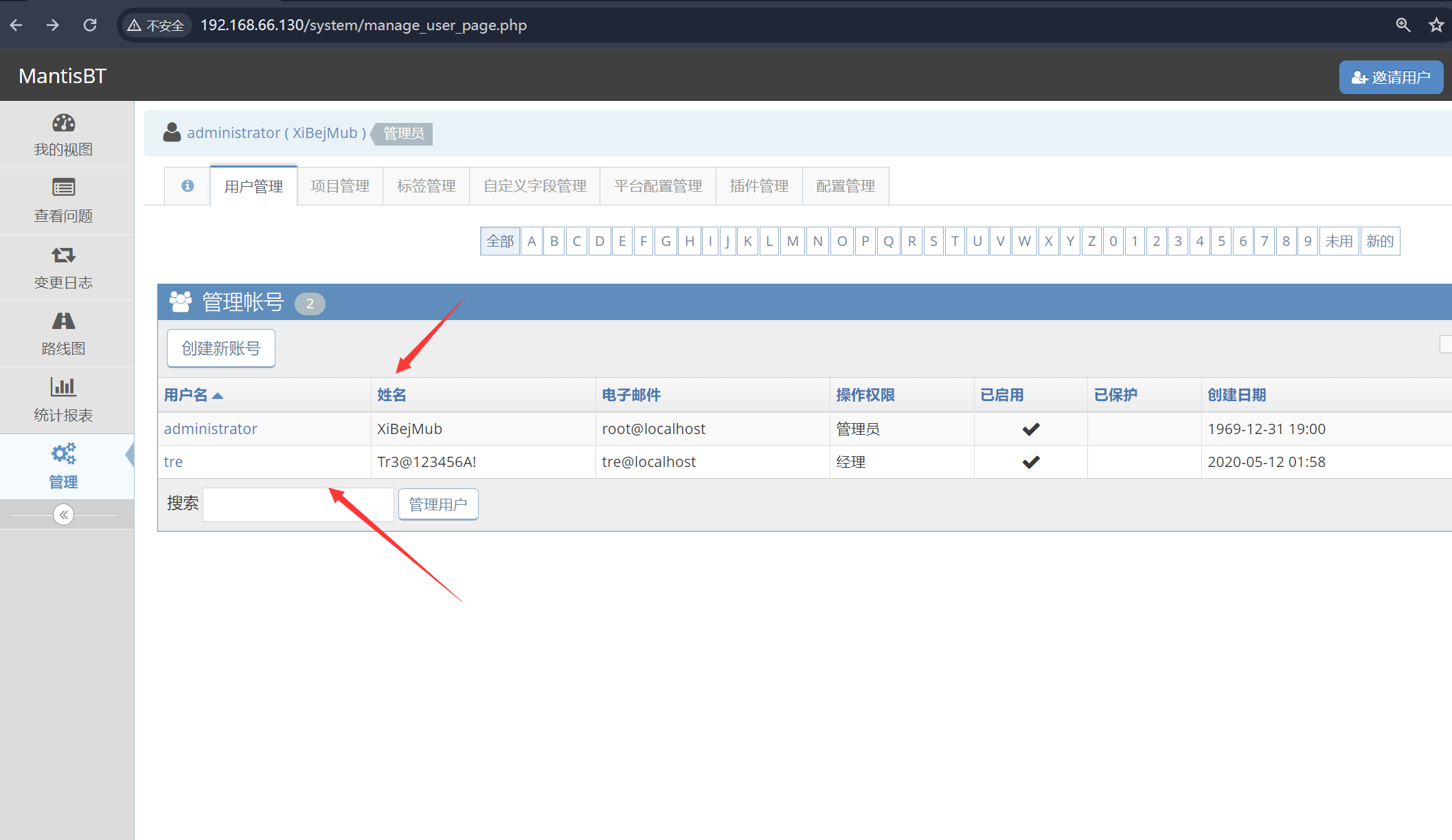Filter users by digit 9
This screenshot has width=1452, height=840.
click(x=1308, y=241)
